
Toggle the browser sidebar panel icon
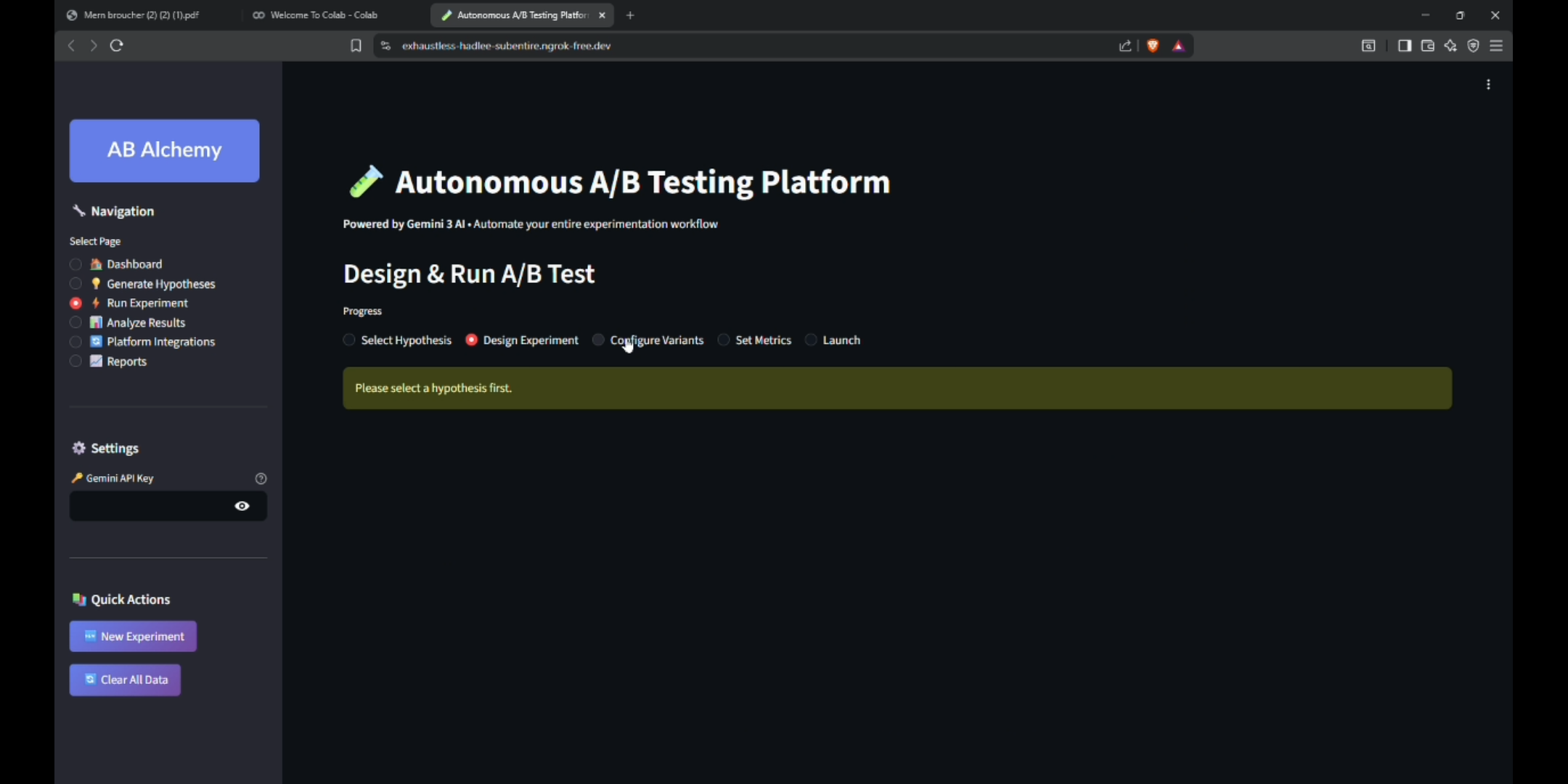pos(1404,46)
